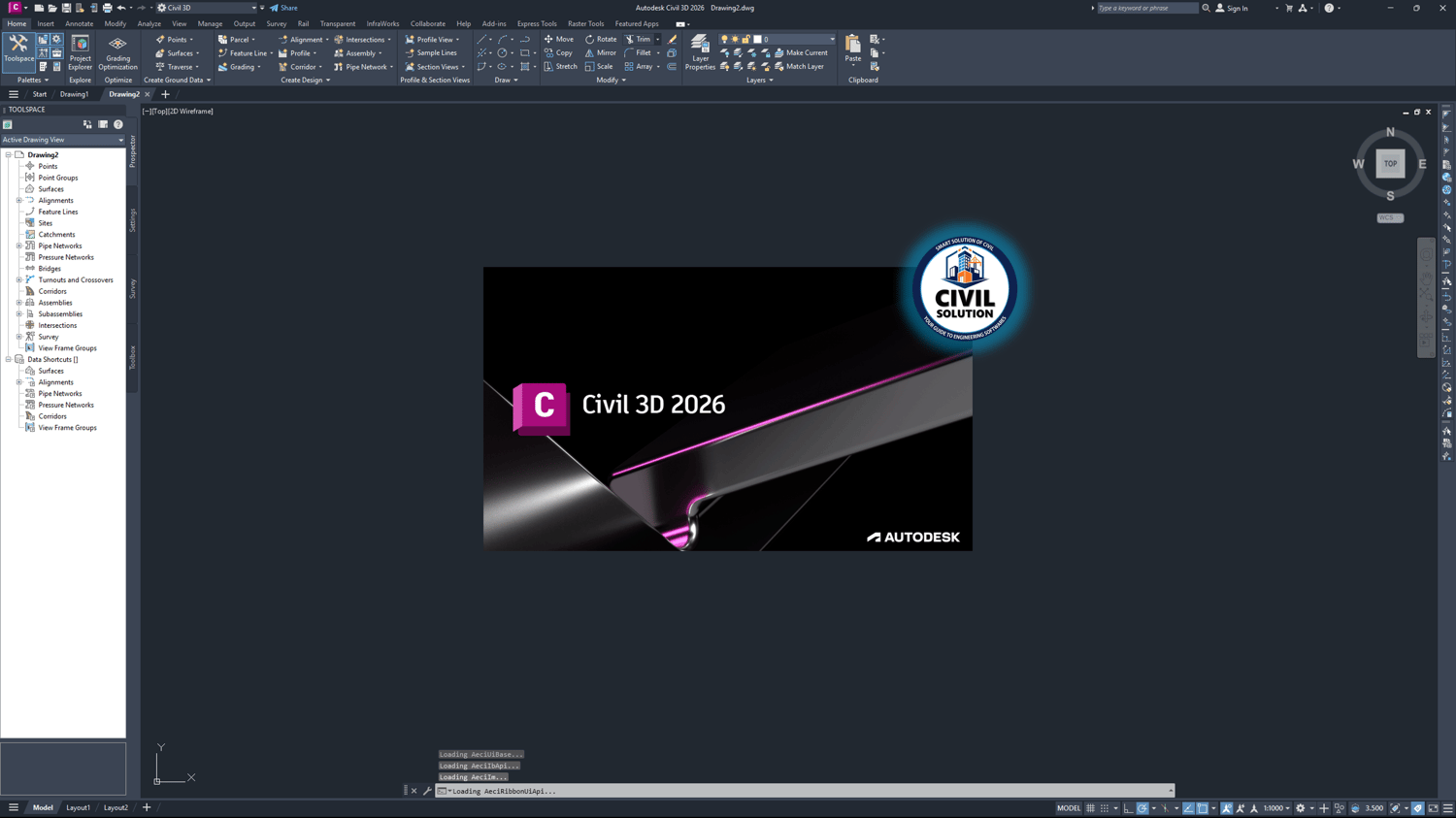Image resolution: width=1456 pixels, height=818 pixels.
Task: Switch to the Layout1 tab
Action: (78, 807)
